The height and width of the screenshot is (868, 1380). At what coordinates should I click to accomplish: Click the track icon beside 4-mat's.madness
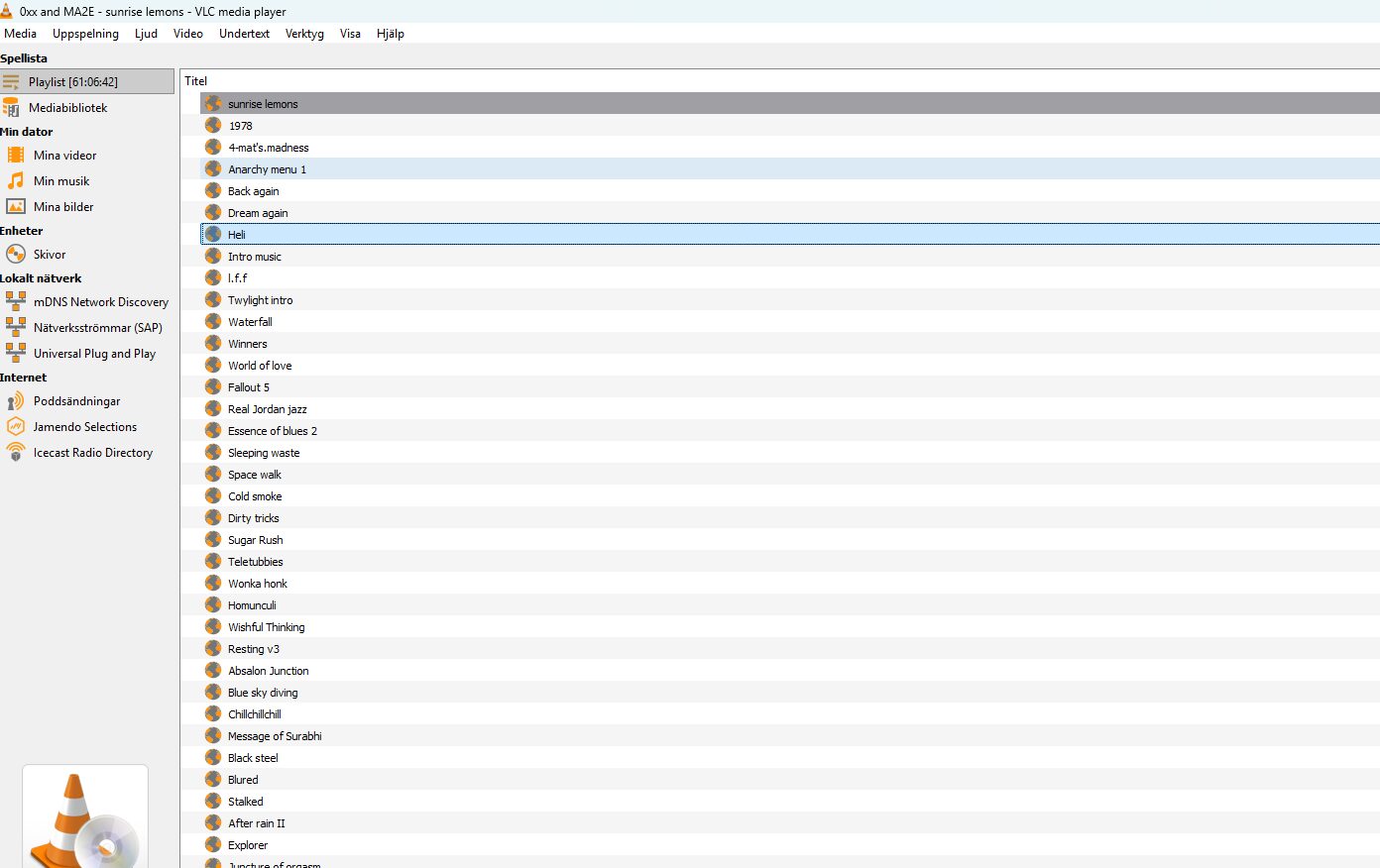[213, 147]
